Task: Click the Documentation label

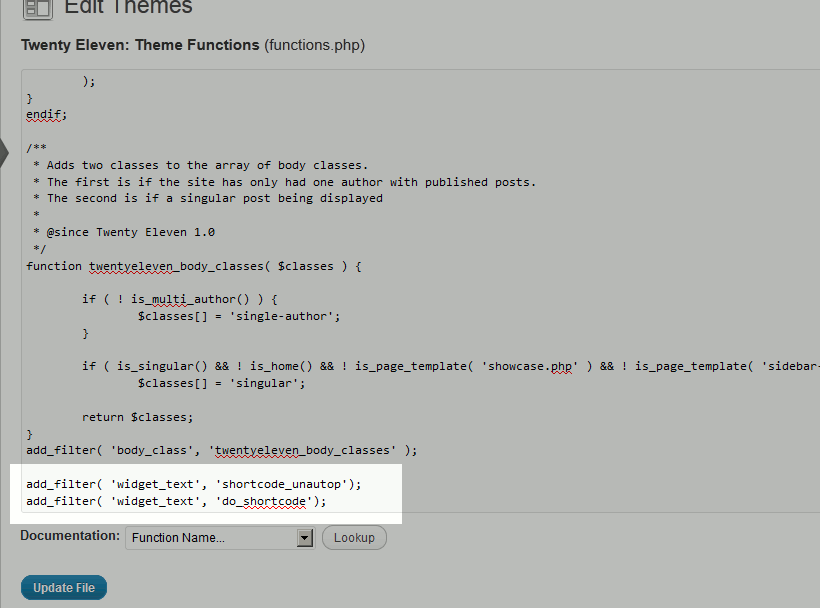Action: coord(70,536)
